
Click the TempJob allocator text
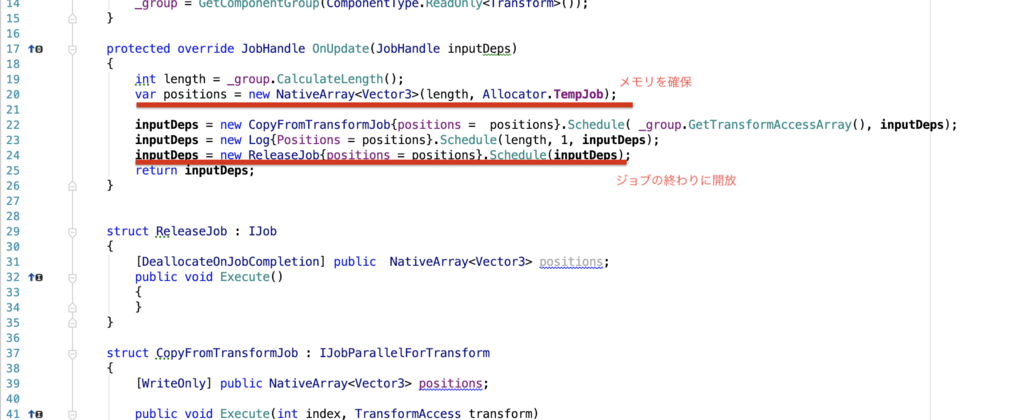tap(581, 95)
